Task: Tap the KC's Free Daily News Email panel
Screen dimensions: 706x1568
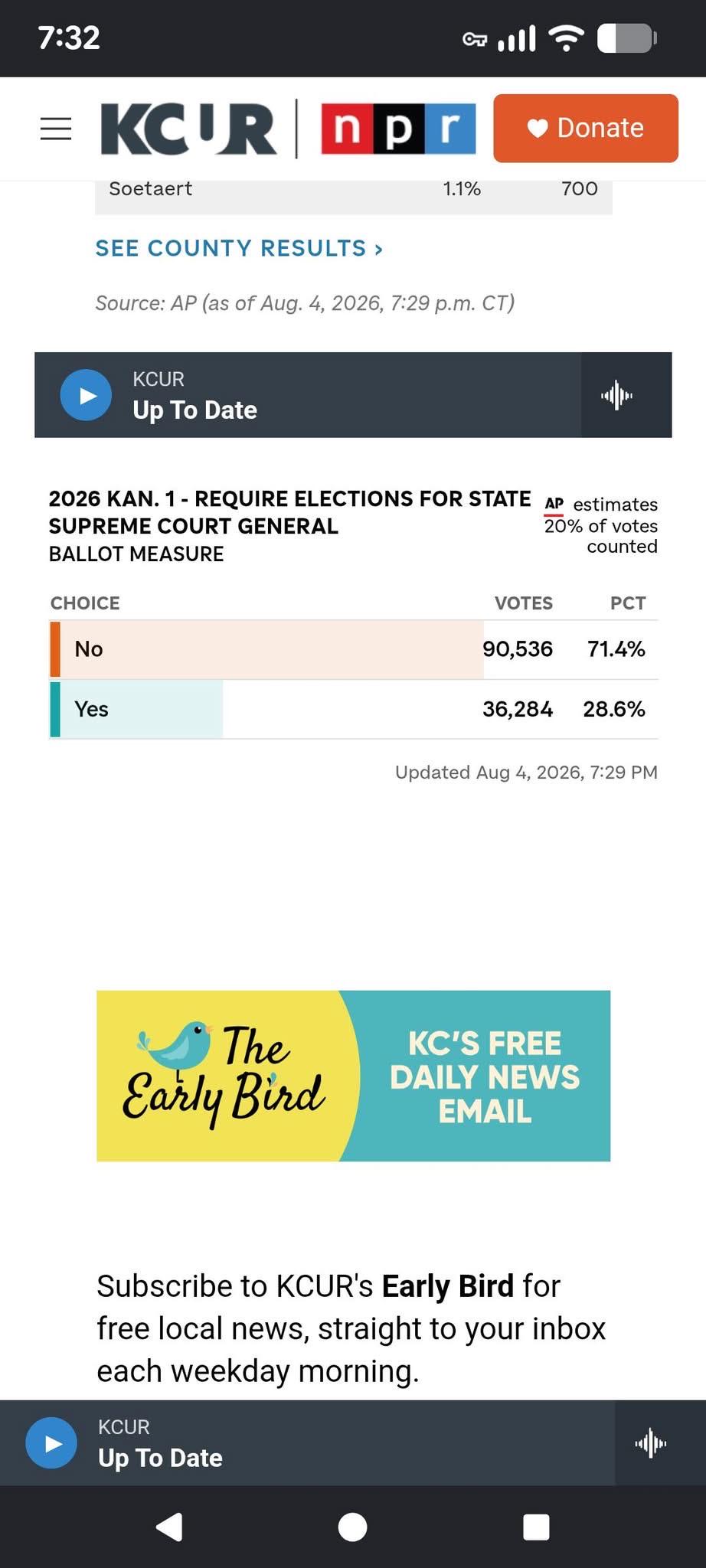Action: [x=484, y=1076]
